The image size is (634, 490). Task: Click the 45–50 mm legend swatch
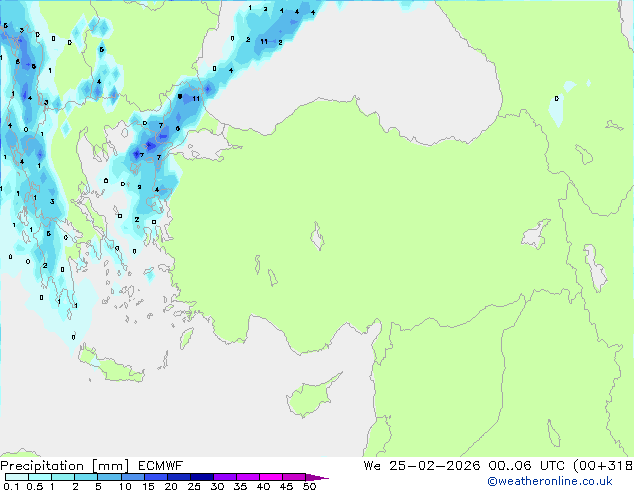[x=294, y=477]
